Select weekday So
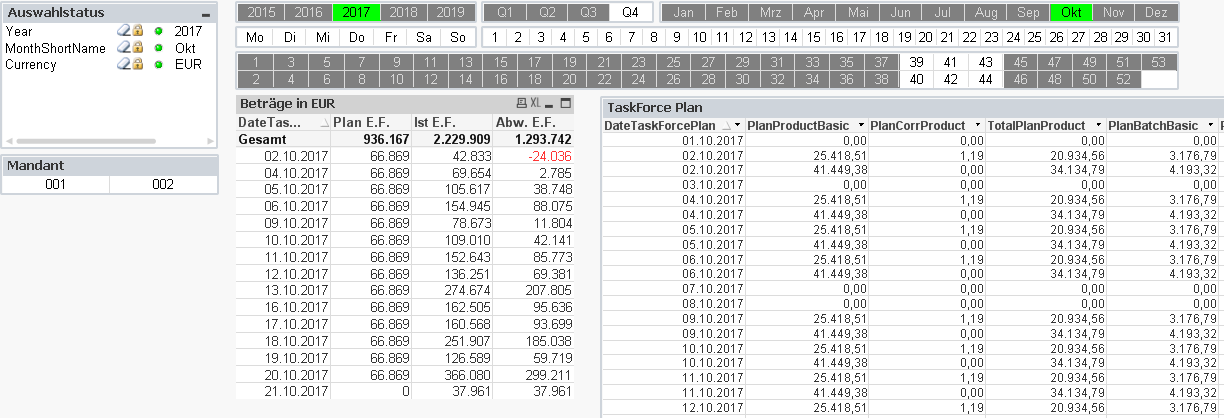Viewport: 1224px width, 418px height. (458, 37)
